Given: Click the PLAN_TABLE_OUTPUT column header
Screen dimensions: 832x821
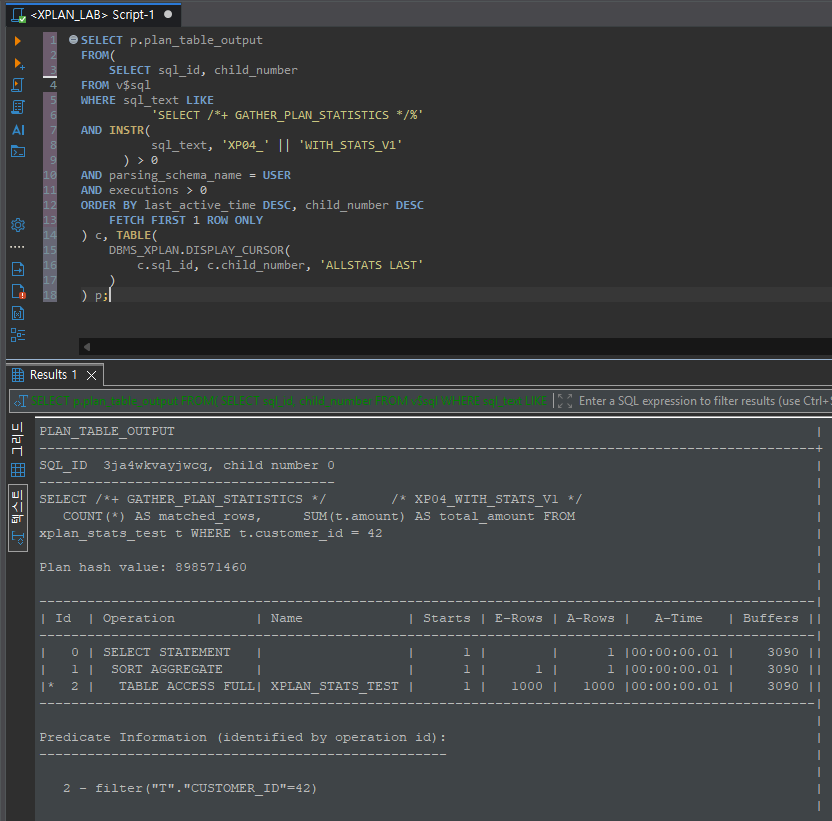Looking at the screenshot, I should (107, 431).
